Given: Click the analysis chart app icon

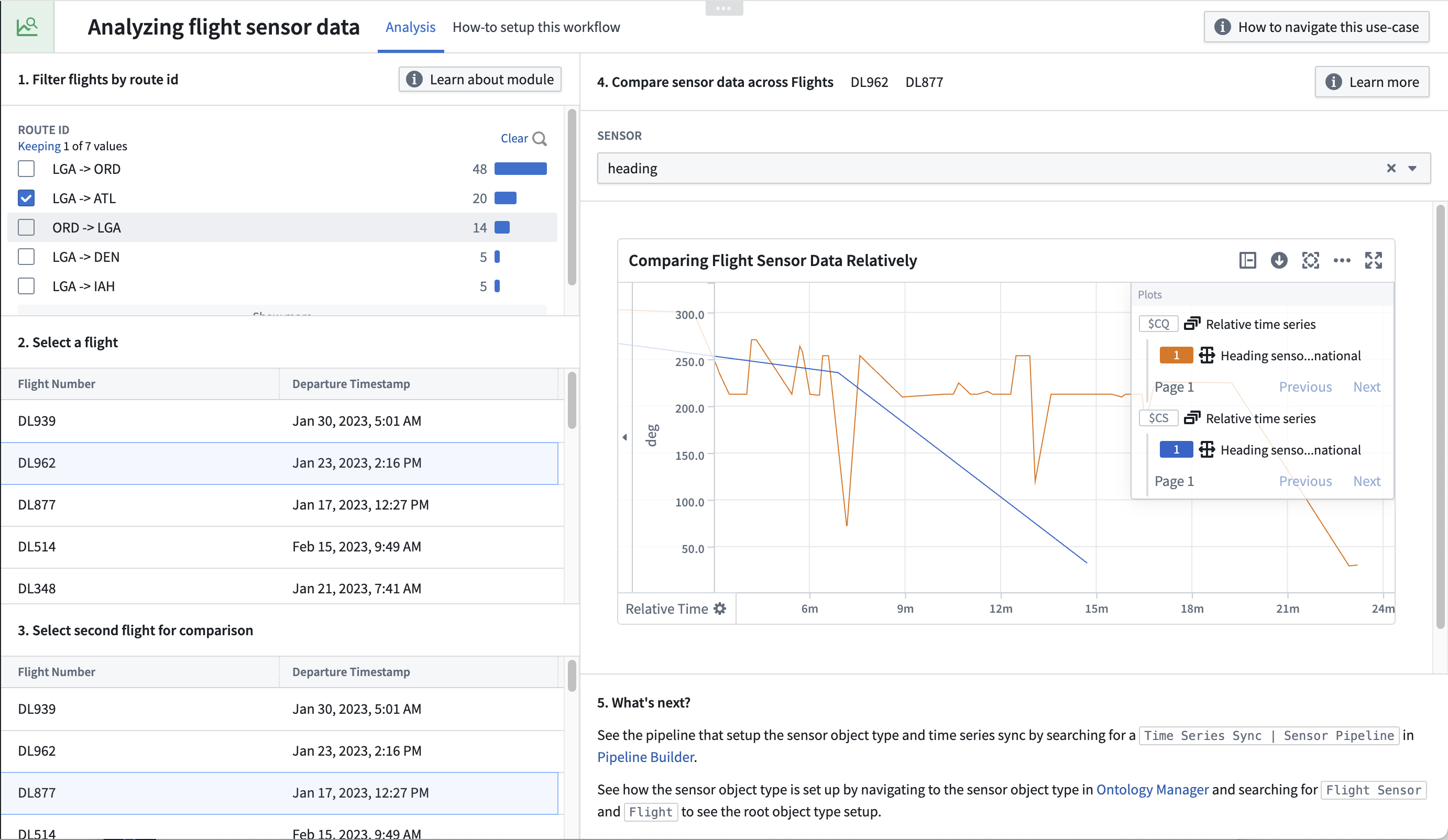Looking at the screenshot, I should coord(27,26).
